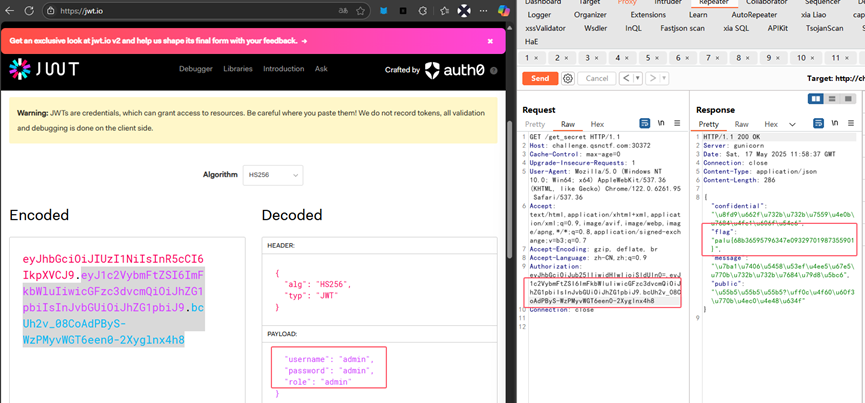Select combined tabbed layout view
Image resolution: width=865 pixels, height=403 pixels.
pos(848,98)
